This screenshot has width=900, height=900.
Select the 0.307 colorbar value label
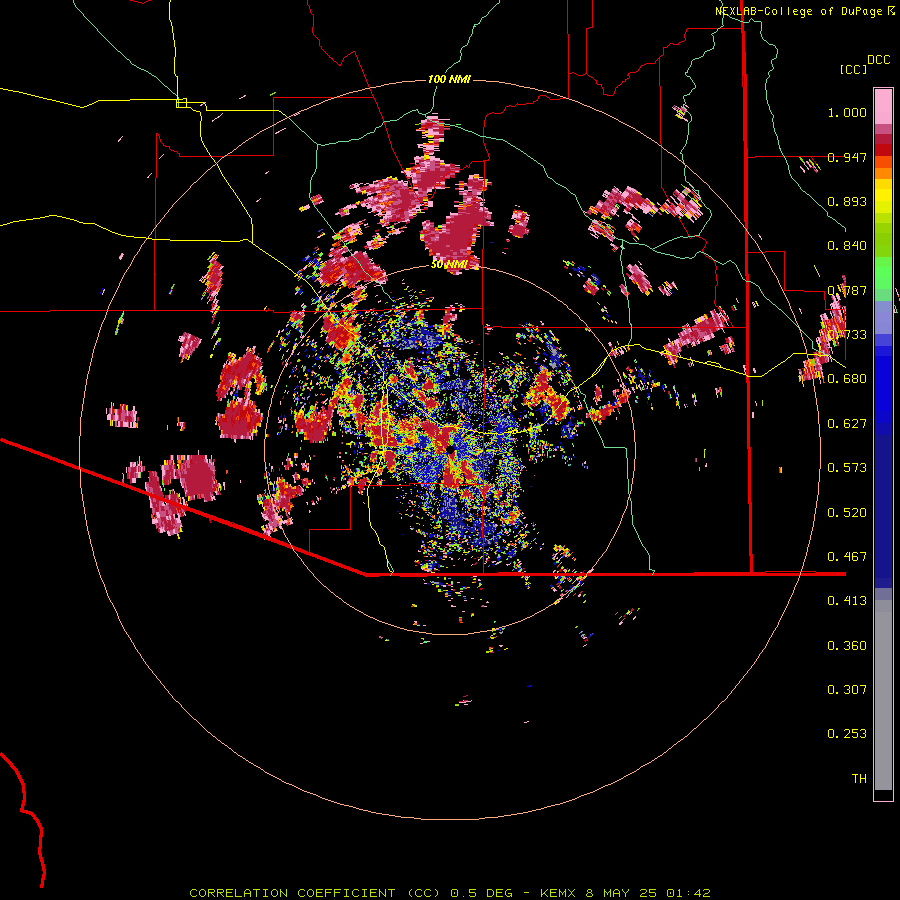point(847,689)
